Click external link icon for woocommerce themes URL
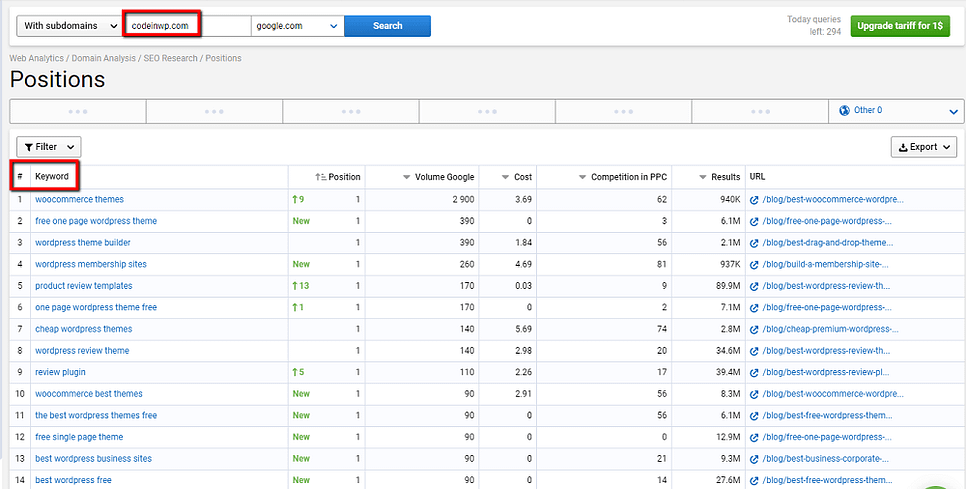This screenshot has width=966, height=489. pyautogui.click(x=754, y=200)
